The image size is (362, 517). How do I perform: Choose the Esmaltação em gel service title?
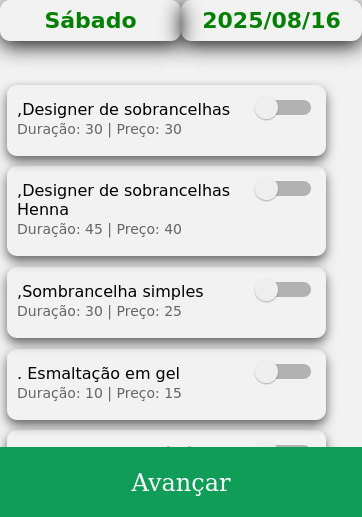tap(98, 373)
